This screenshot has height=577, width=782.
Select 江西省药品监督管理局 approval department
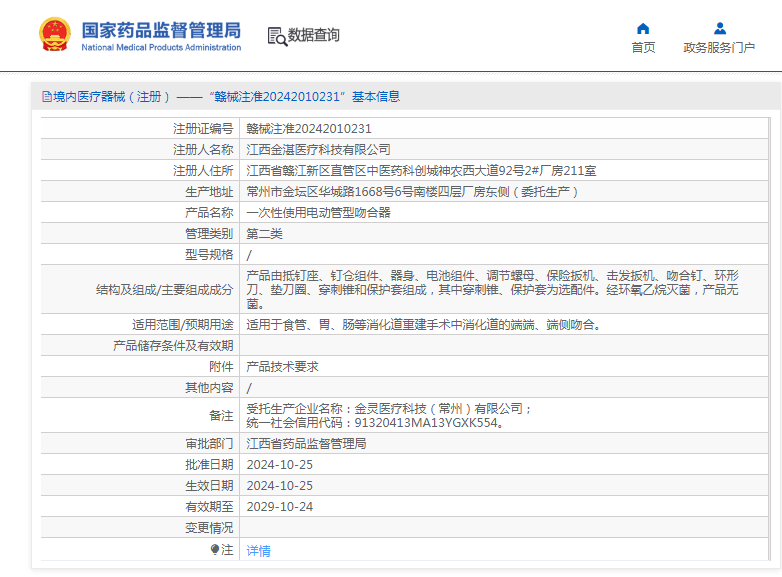pos(306,443)
